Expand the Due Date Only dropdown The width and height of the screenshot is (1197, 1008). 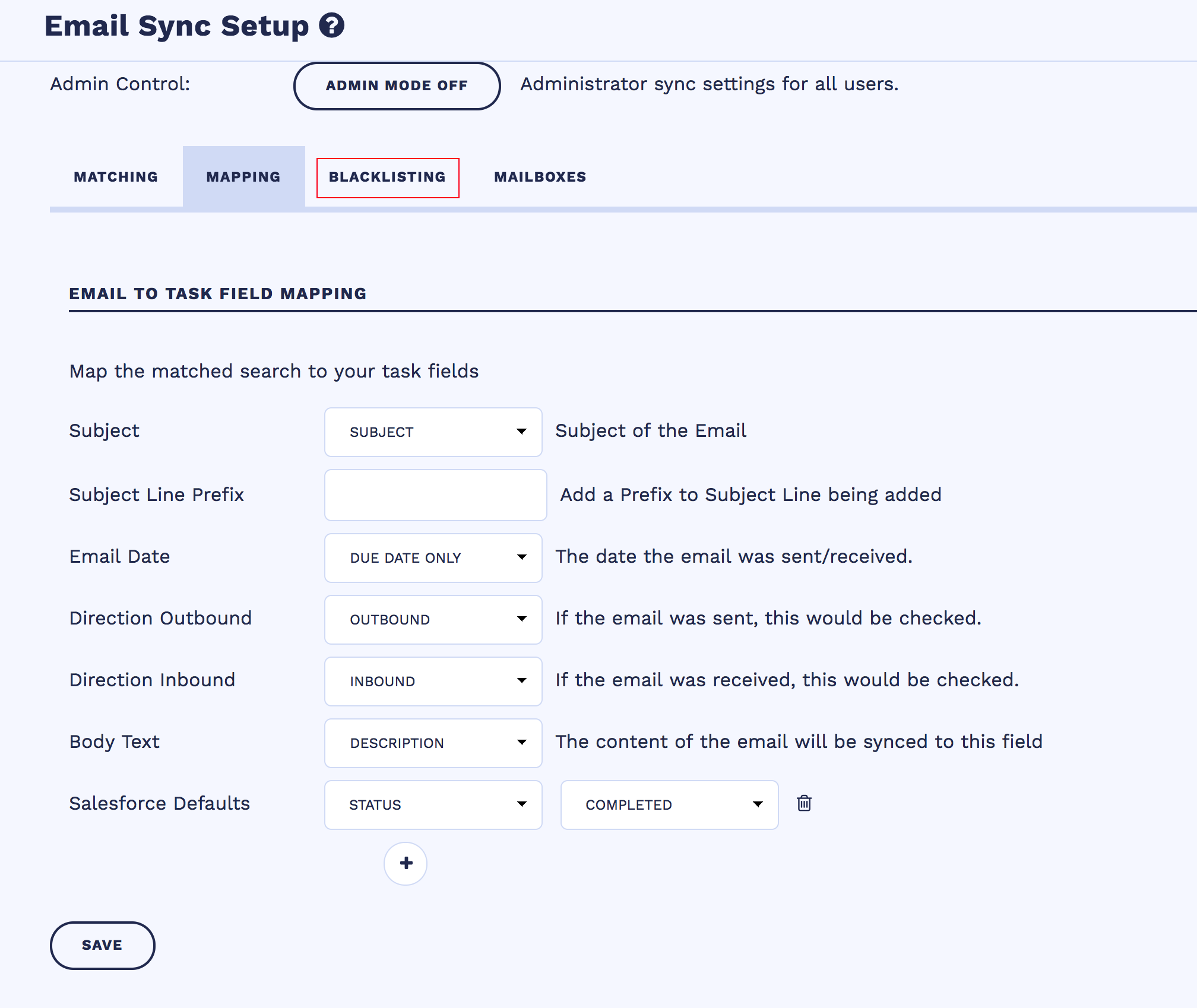433,558
